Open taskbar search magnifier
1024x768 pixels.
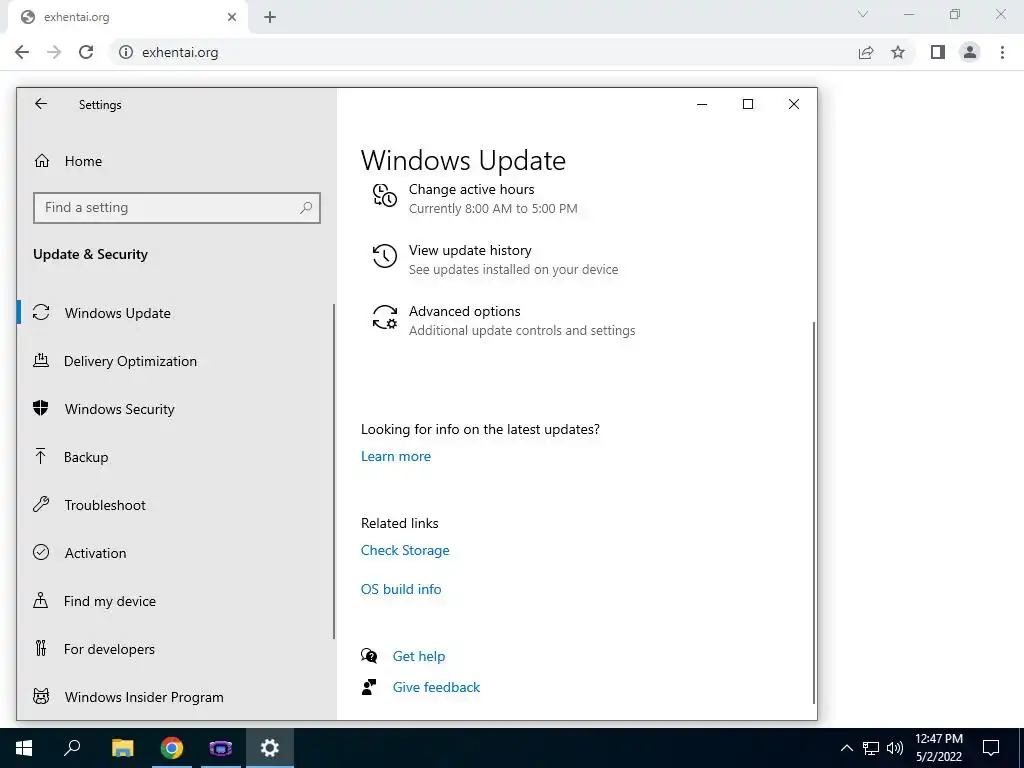pyautogui.click(x=72, y=748)
